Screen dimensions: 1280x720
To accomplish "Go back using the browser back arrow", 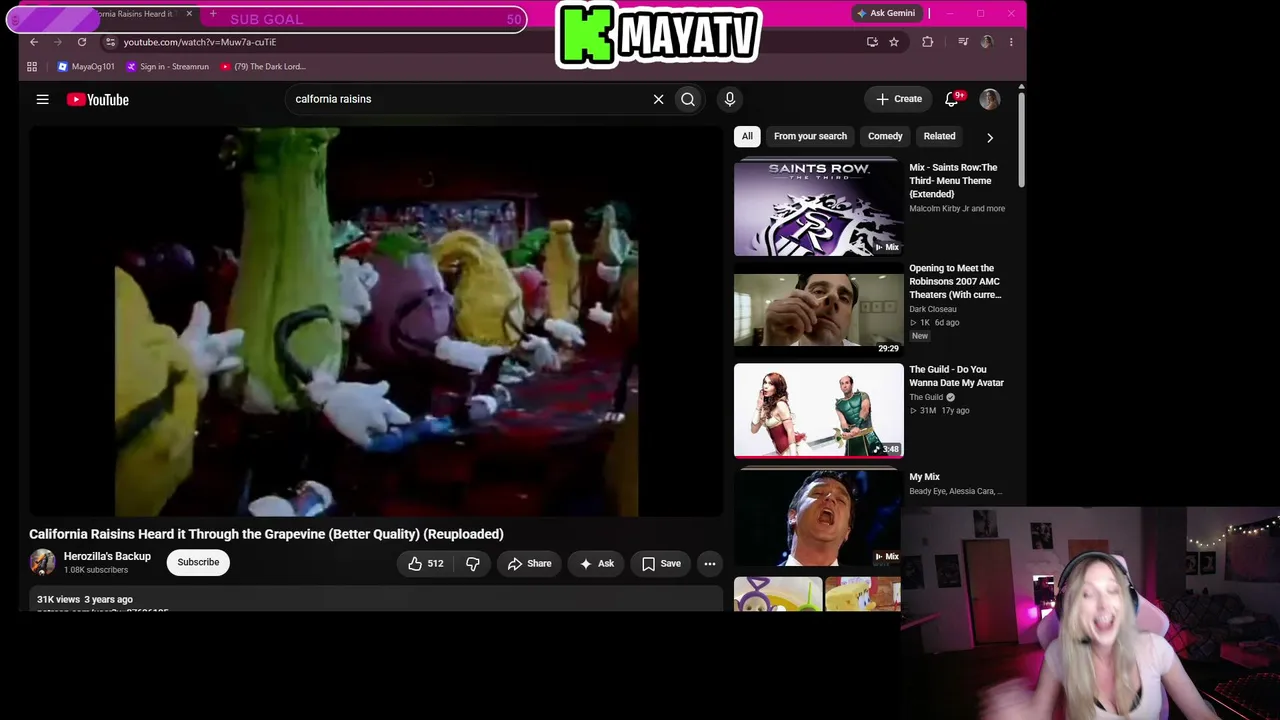I will coord(34,42).
